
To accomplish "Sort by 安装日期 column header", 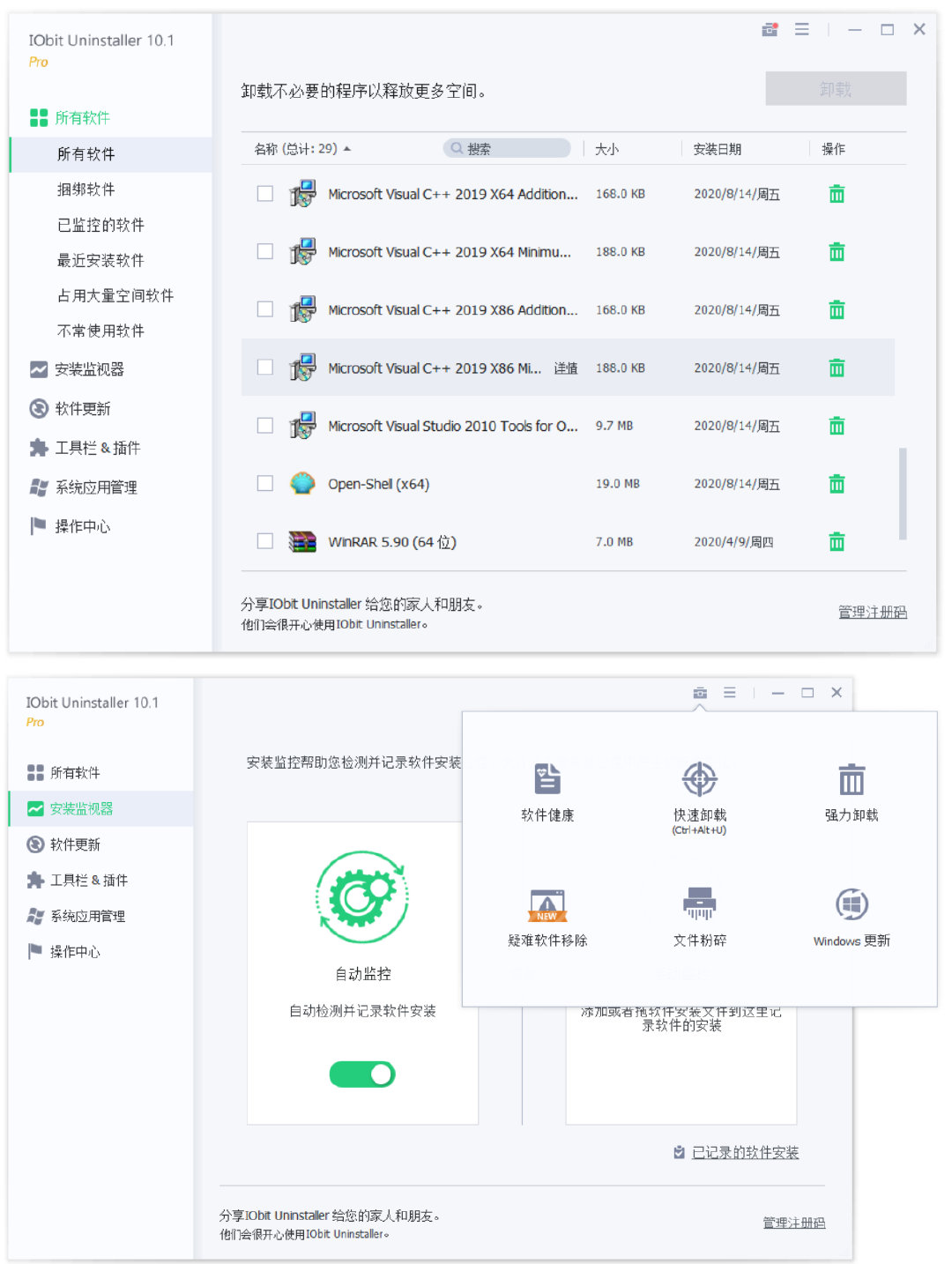I will (x=718, y=149).
